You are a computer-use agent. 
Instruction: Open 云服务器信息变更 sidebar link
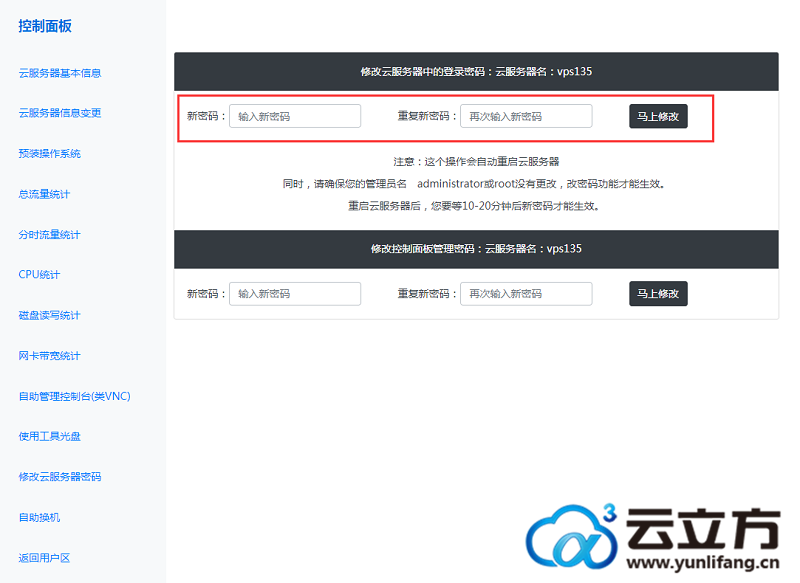(x=60, y=113)
